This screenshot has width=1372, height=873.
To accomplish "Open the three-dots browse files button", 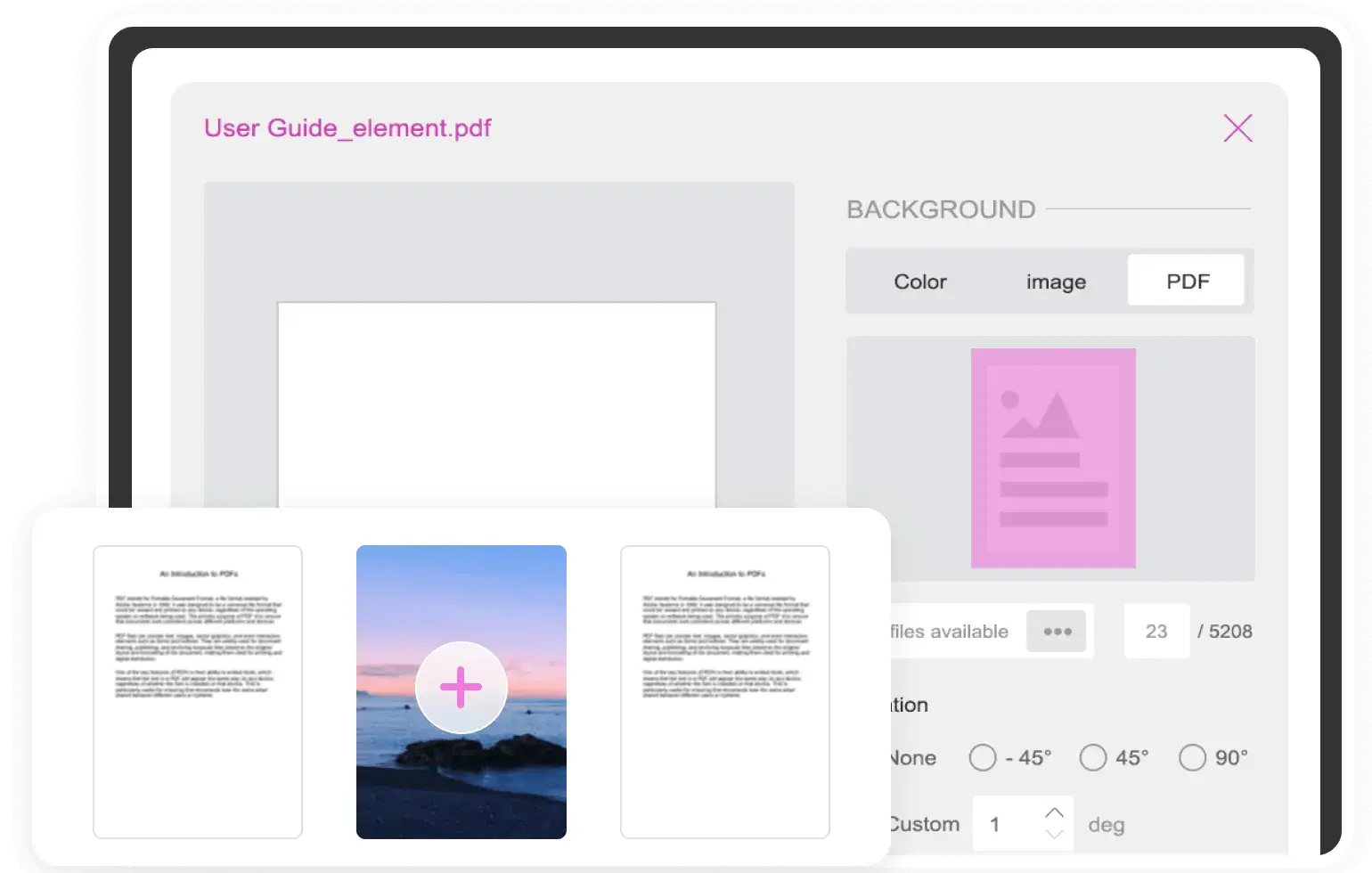I will pyautogui.click(x=1057, y=632).
